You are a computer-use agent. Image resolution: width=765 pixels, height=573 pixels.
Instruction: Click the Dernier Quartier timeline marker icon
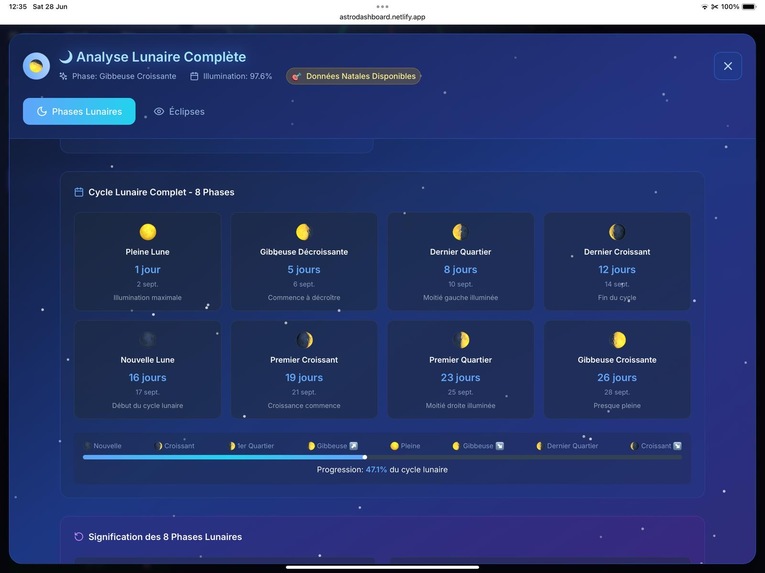540,446
